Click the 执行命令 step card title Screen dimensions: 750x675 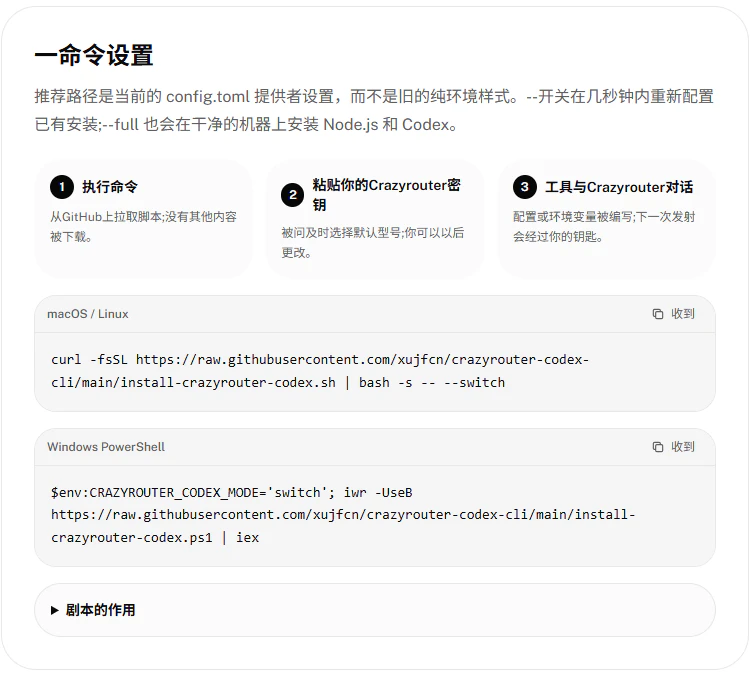pos(110,187)
